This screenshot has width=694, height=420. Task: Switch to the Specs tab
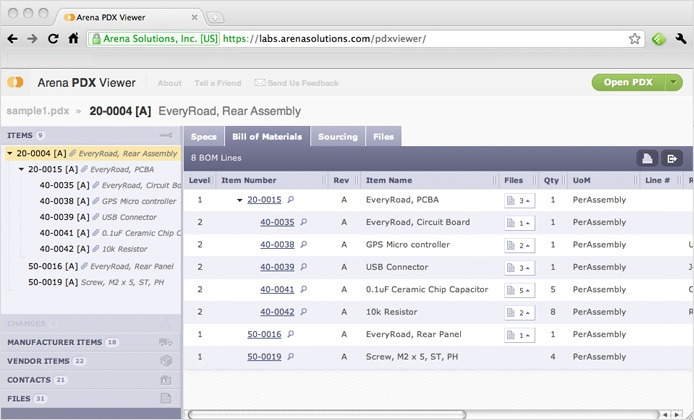[204, 137]
